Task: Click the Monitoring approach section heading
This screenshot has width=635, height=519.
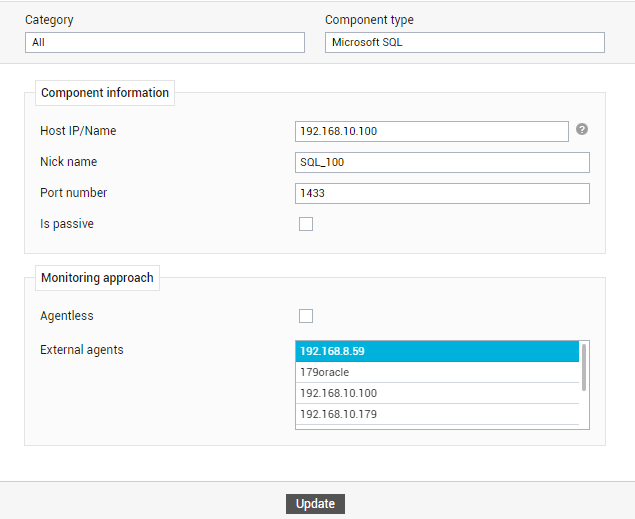Action: point(98,278)
